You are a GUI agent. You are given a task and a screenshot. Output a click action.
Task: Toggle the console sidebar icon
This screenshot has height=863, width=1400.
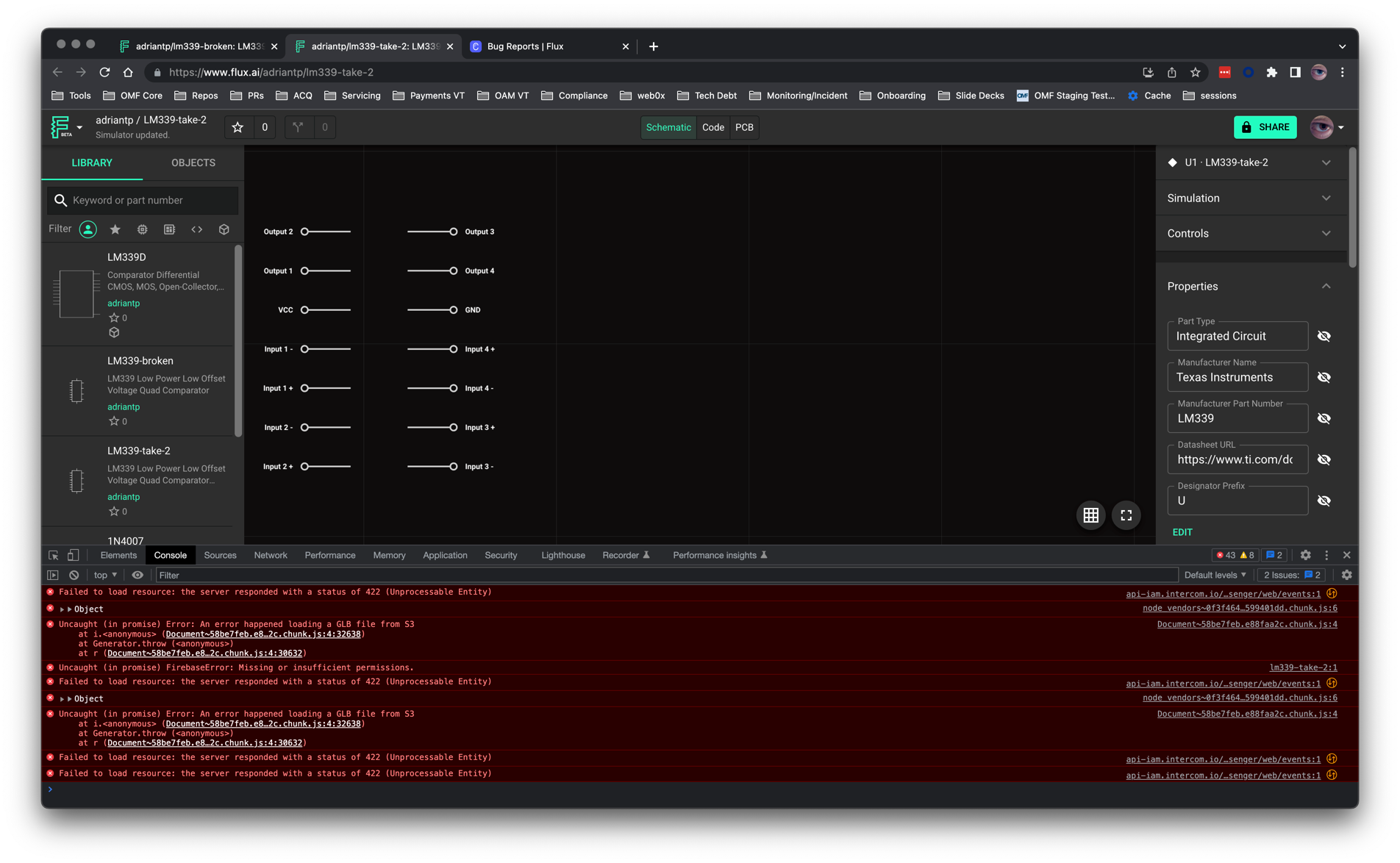[53, 575]
